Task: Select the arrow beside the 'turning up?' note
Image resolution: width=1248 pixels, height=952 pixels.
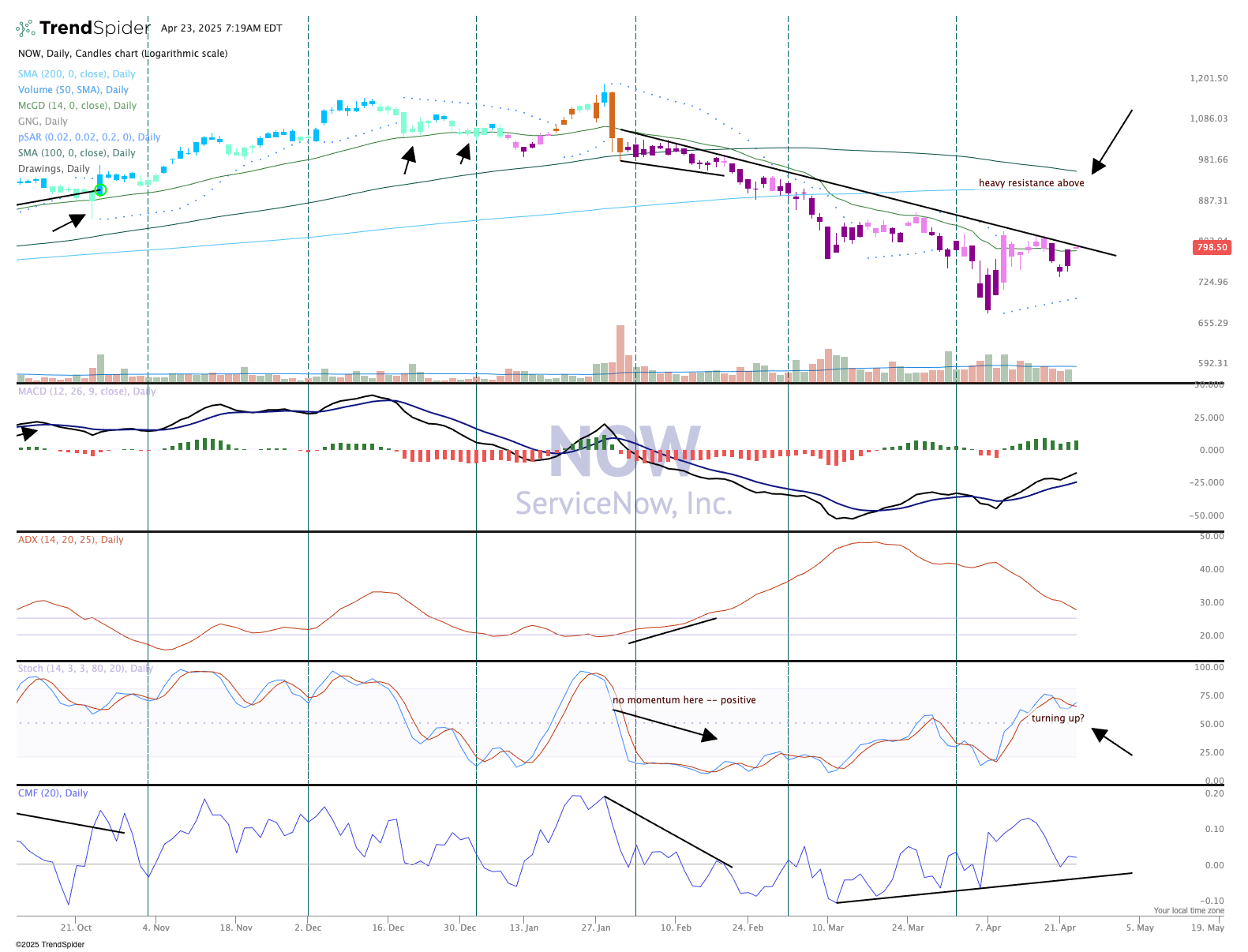Action: 1111,742
